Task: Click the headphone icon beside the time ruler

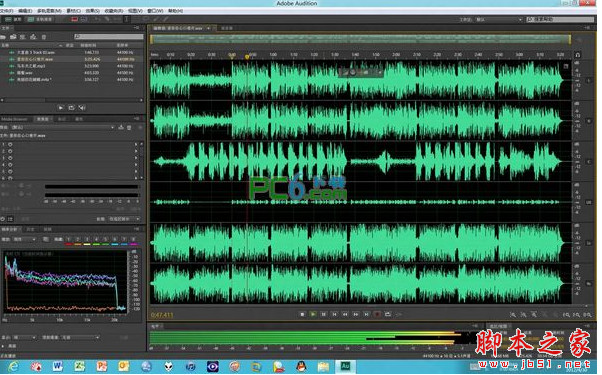Action: coord(578,55)
